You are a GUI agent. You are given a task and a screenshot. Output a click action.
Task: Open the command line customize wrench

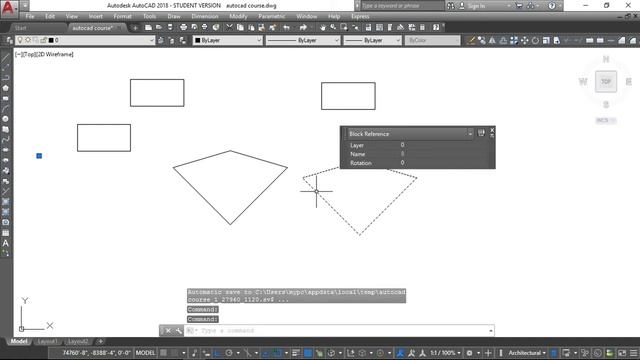179,331
